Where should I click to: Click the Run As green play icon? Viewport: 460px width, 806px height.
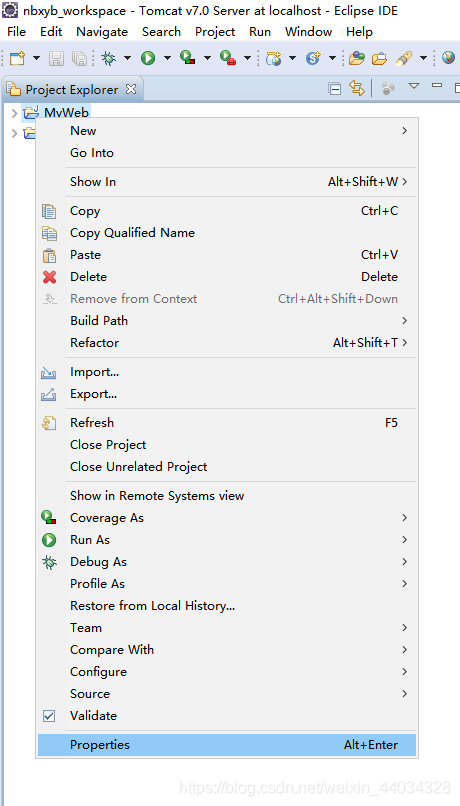pyautogui.click(x=49, y=540)
